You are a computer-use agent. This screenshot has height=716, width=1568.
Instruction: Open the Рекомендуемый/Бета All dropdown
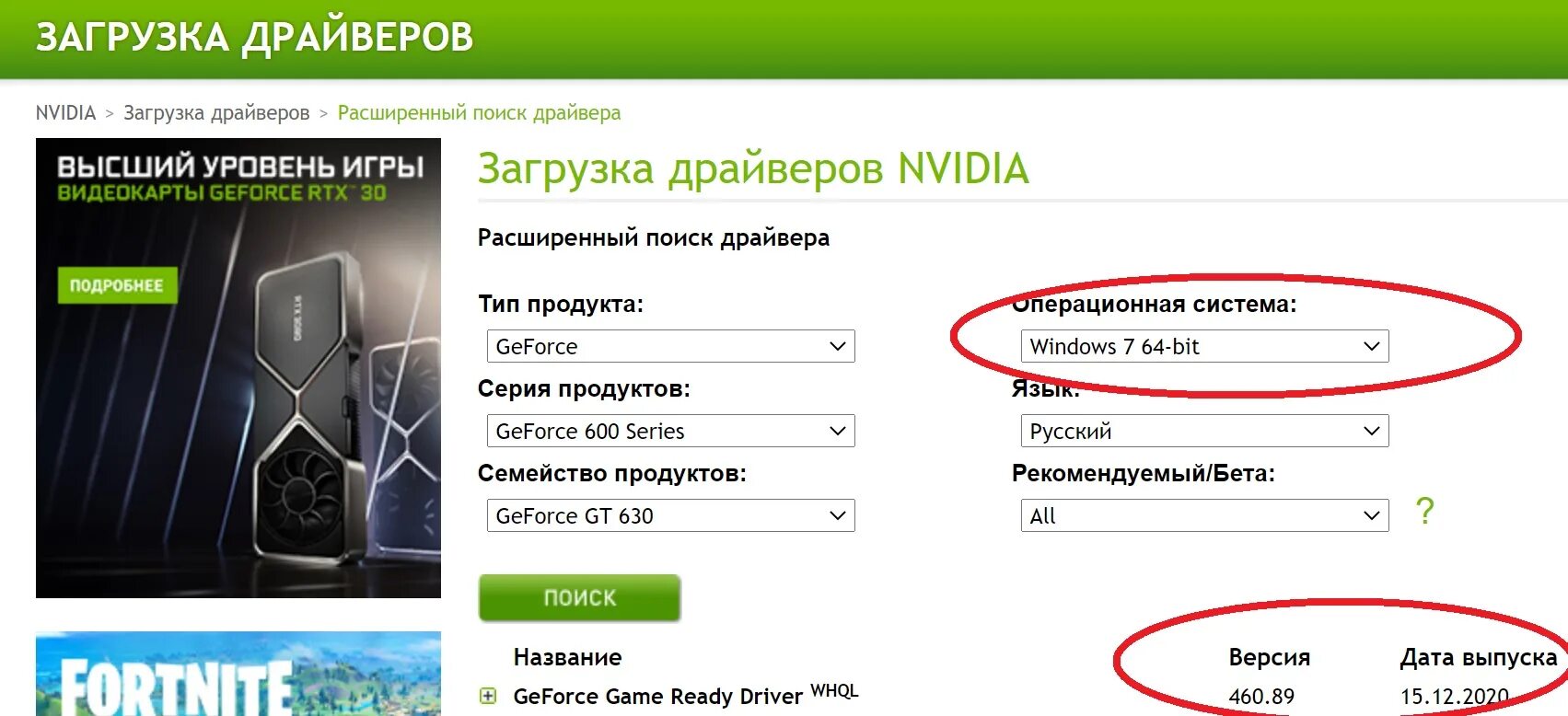(x=1204, y=515)
